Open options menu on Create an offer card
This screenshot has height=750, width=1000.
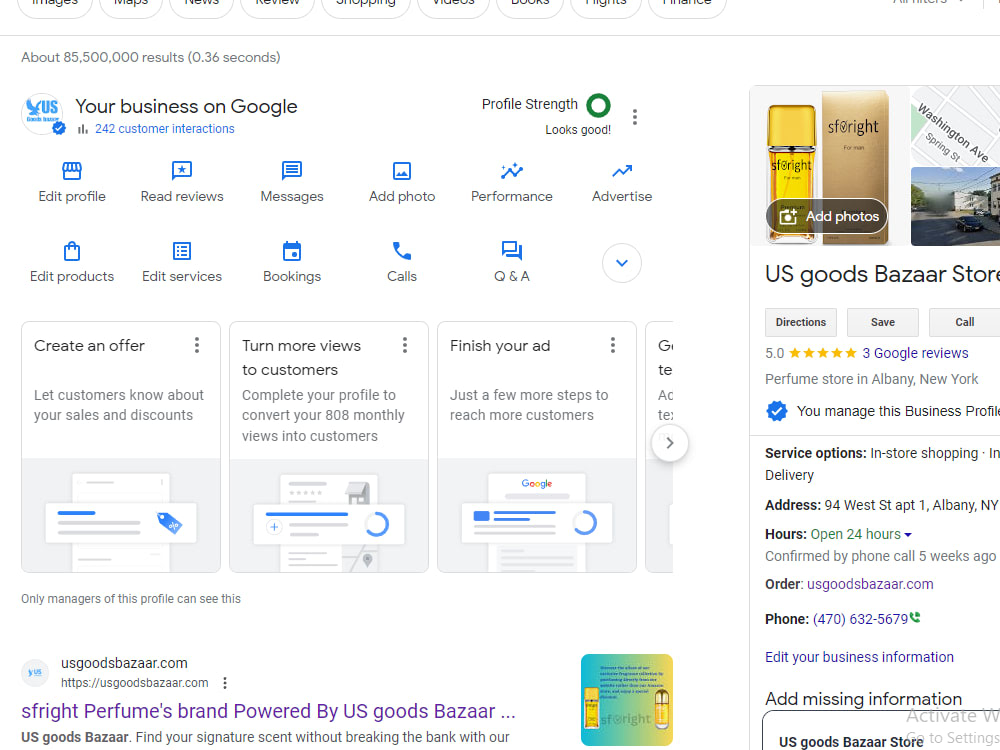[196, 345]
